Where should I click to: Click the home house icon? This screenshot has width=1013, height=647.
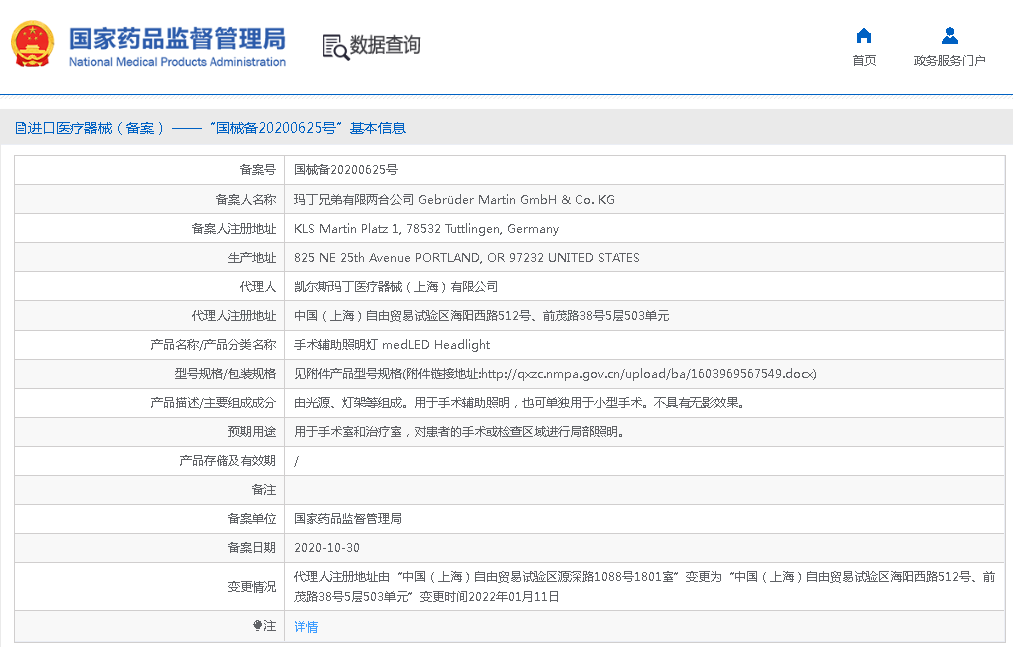(x=864, y=36)
